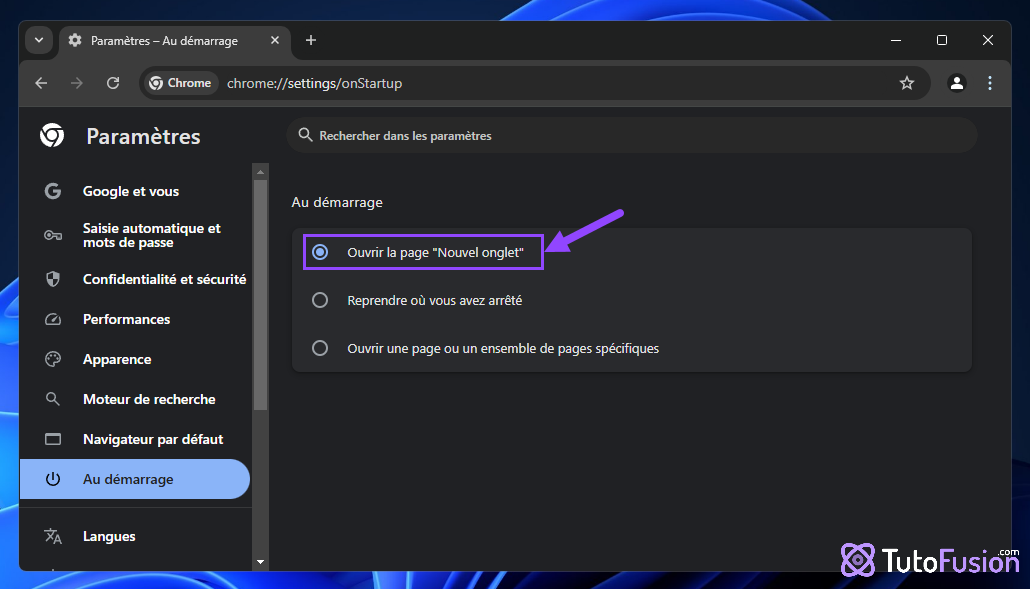The width and height of the screenshot is (1030, 589).
Task: Minimize the Chrome window
Action: pos(895,41)
